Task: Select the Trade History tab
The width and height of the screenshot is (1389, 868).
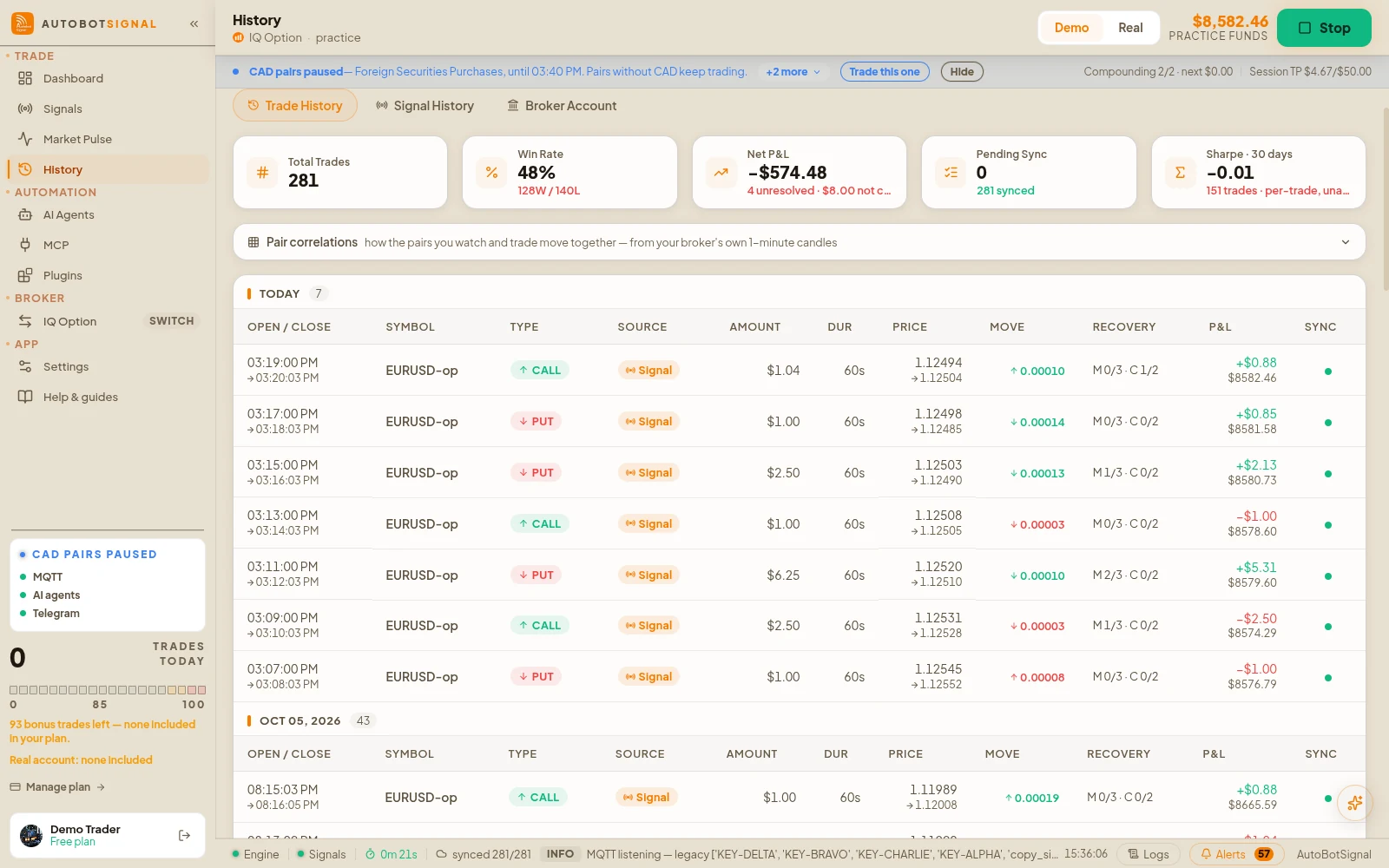Action: point(295,106)
